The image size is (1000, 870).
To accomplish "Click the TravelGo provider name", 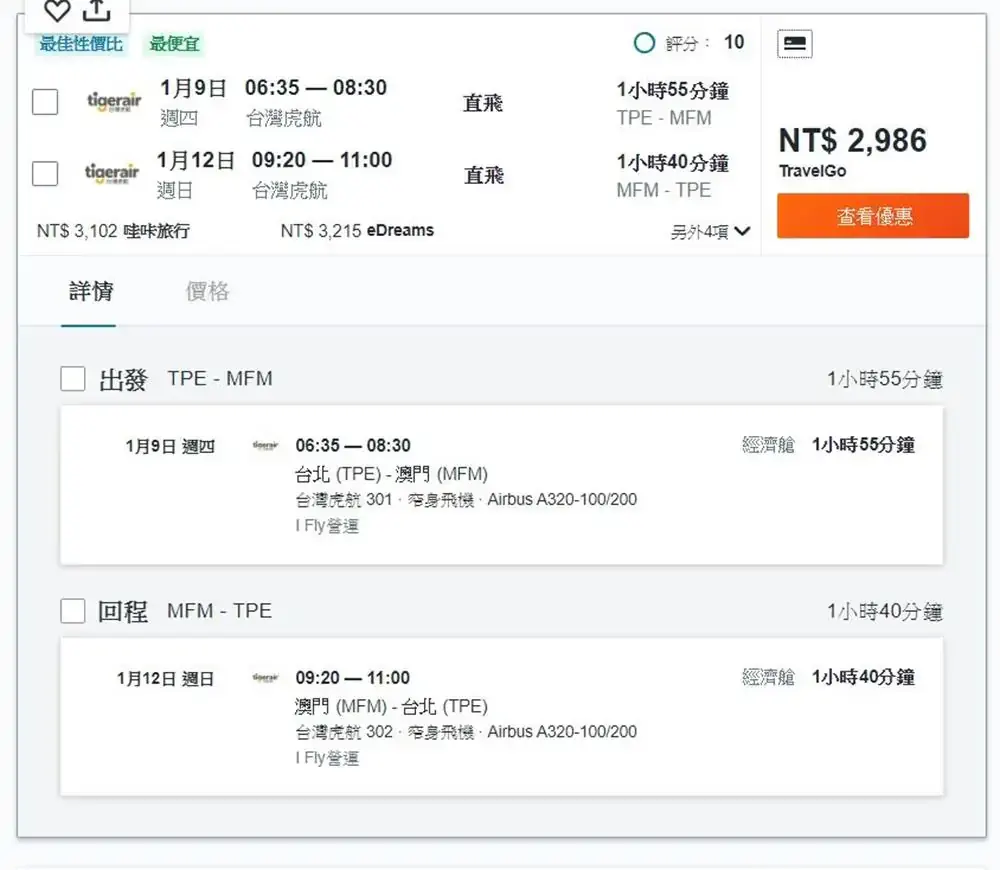I will coord(812,171).
